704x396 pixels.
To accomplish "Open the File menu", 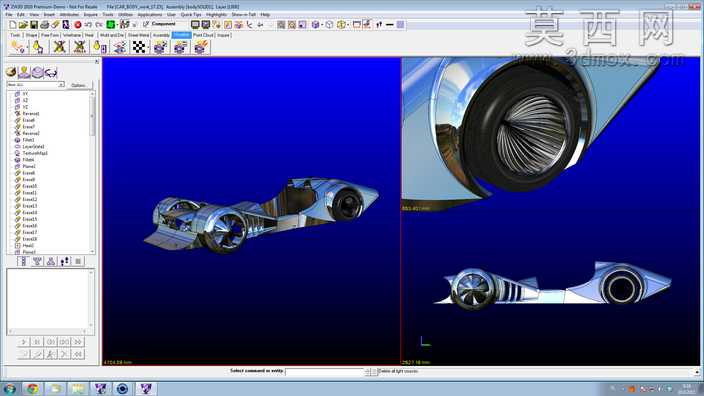I will tap(9, 15).
